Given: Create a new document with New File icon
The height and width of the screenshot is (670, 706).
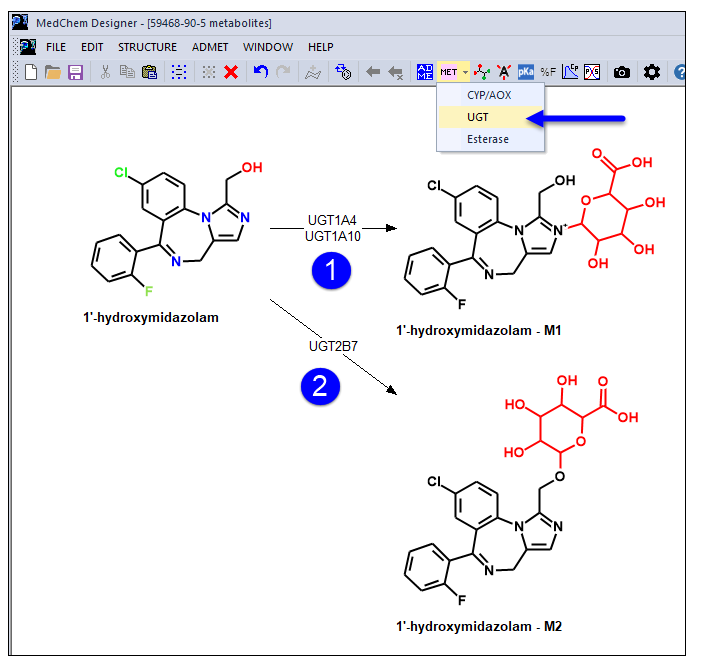Looking at the screenshot, I should click(x=31, y=72).
